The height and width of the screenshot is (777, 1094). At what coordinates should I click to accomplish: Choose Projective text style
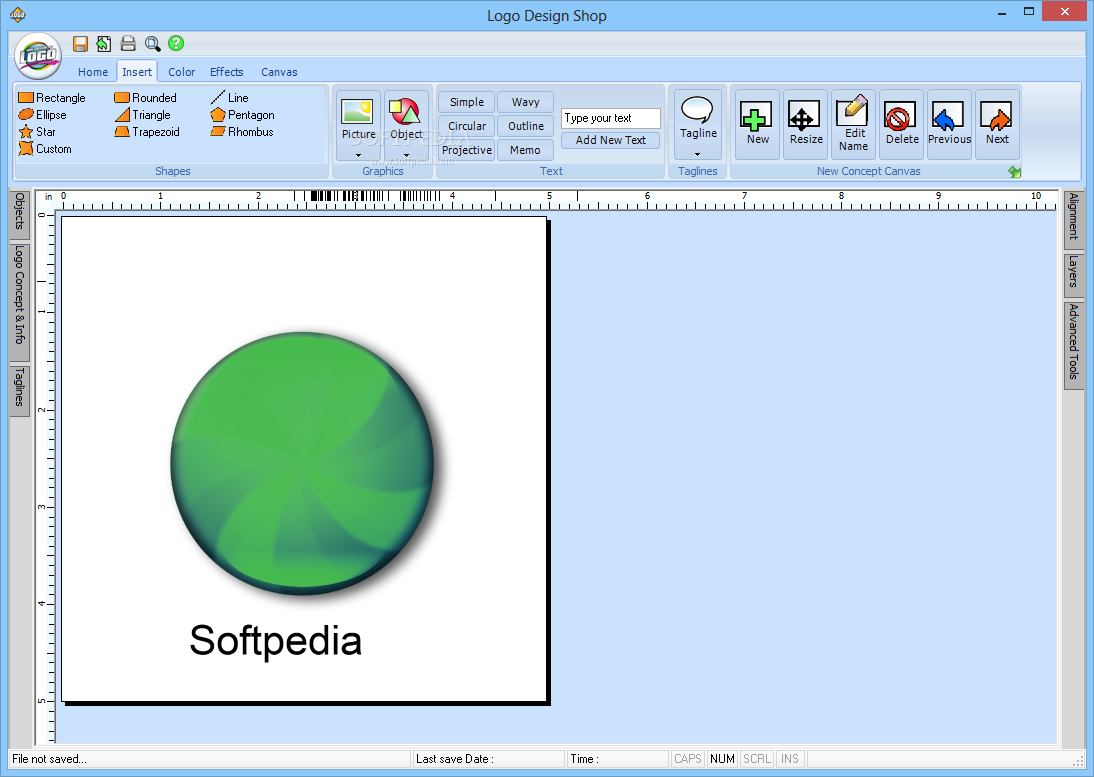466,150
